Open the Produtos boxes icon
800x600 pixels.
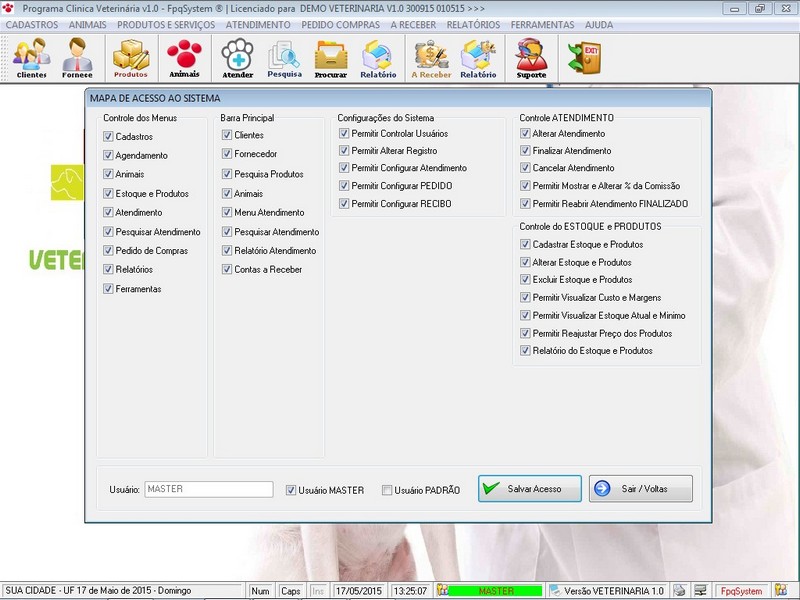131,58
